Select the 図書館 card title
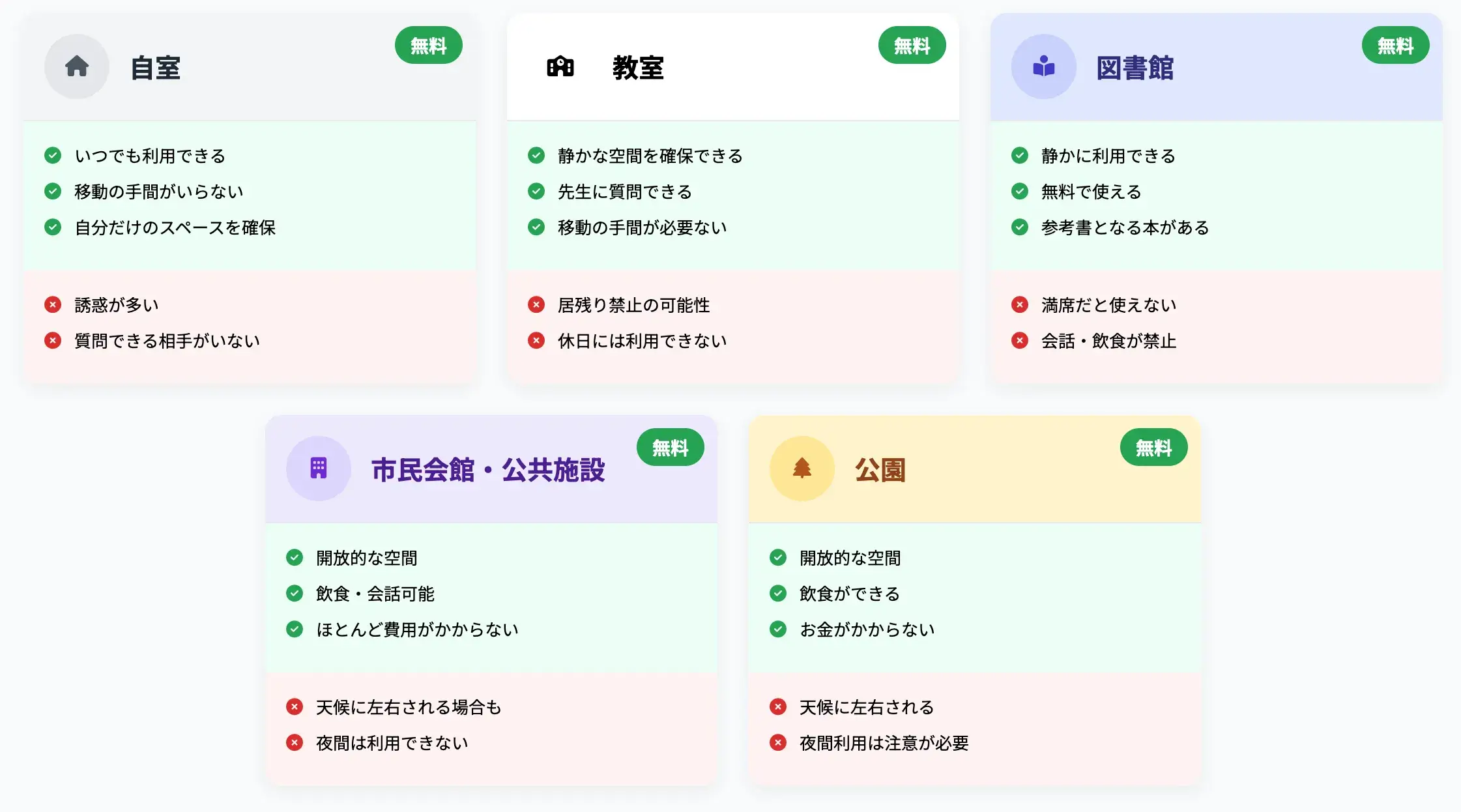1461x812 pixels. click(x=1135, y=68)
